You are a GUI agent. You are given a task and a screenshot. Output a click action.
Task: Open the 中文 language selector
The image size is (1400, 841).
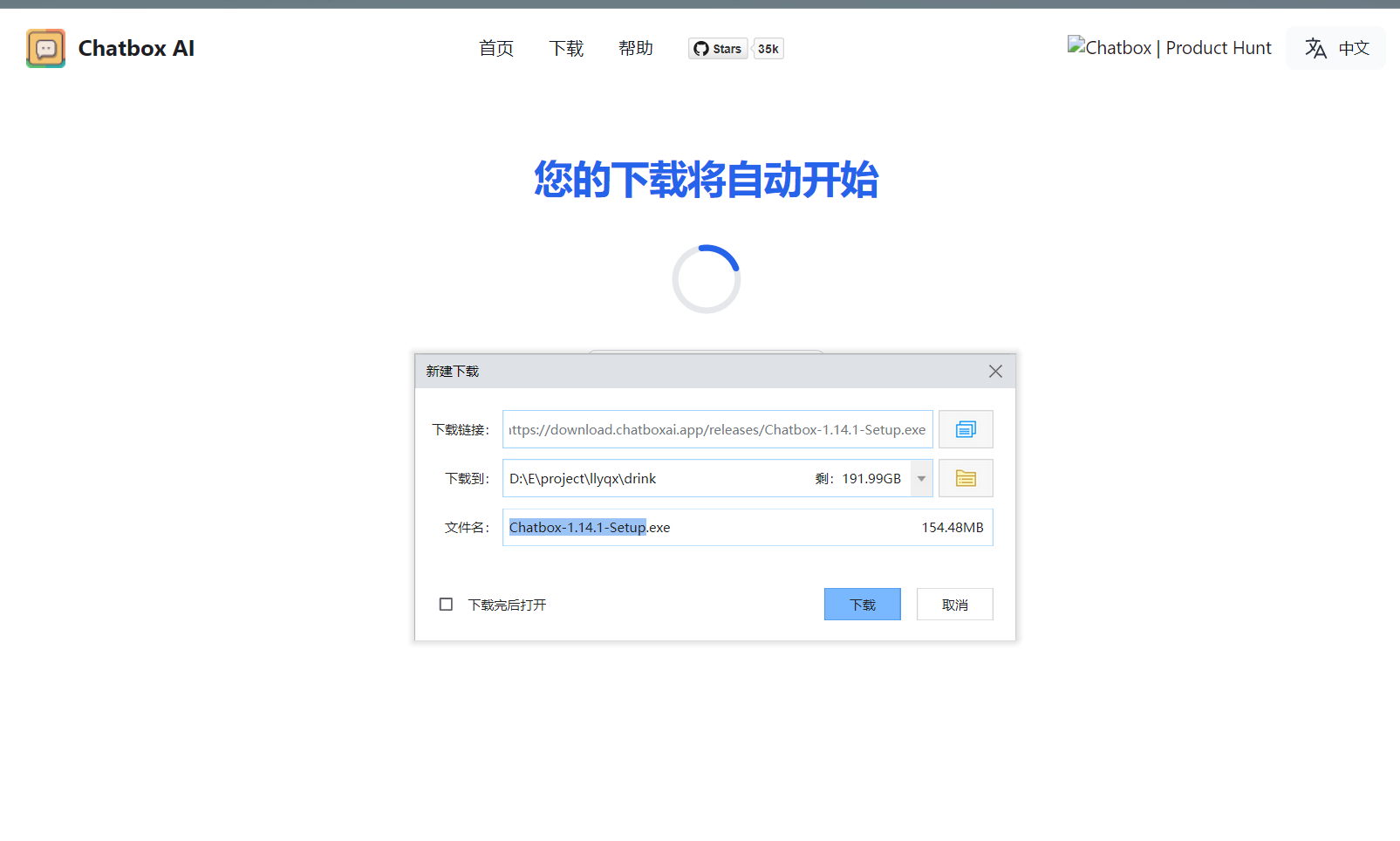[1353, 48]
